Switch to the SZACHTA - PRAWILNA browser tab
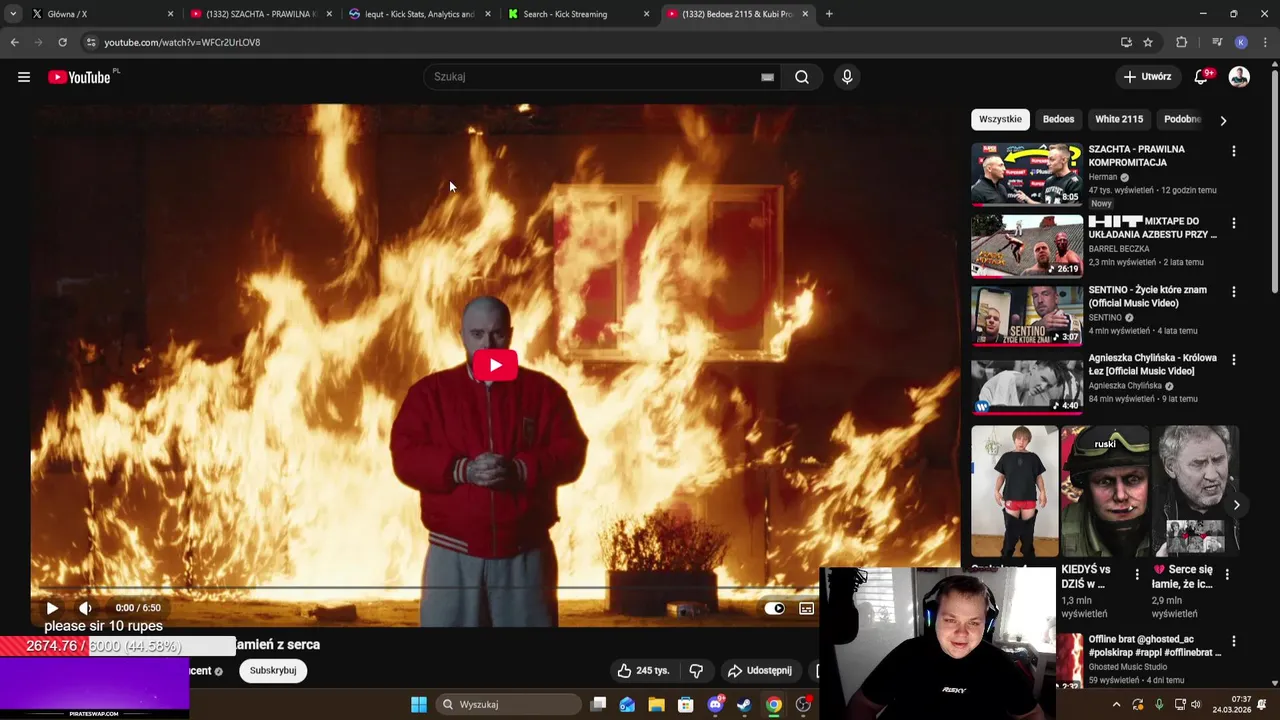Screen dimensions: 1280x720 [260, 14]
